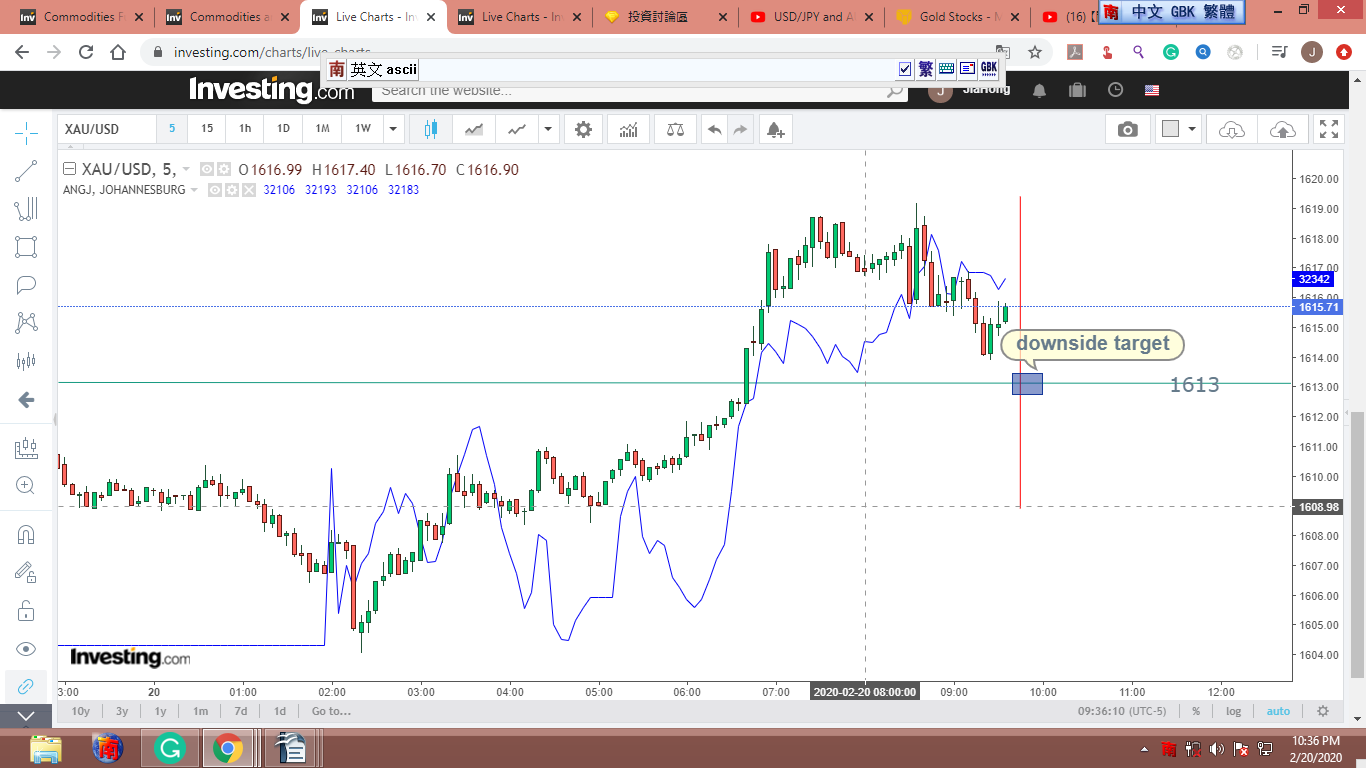The width and height of the screenshot is (1366, 768).
Task: Click the undo arrow in toolbar
Action: [714, 129]
